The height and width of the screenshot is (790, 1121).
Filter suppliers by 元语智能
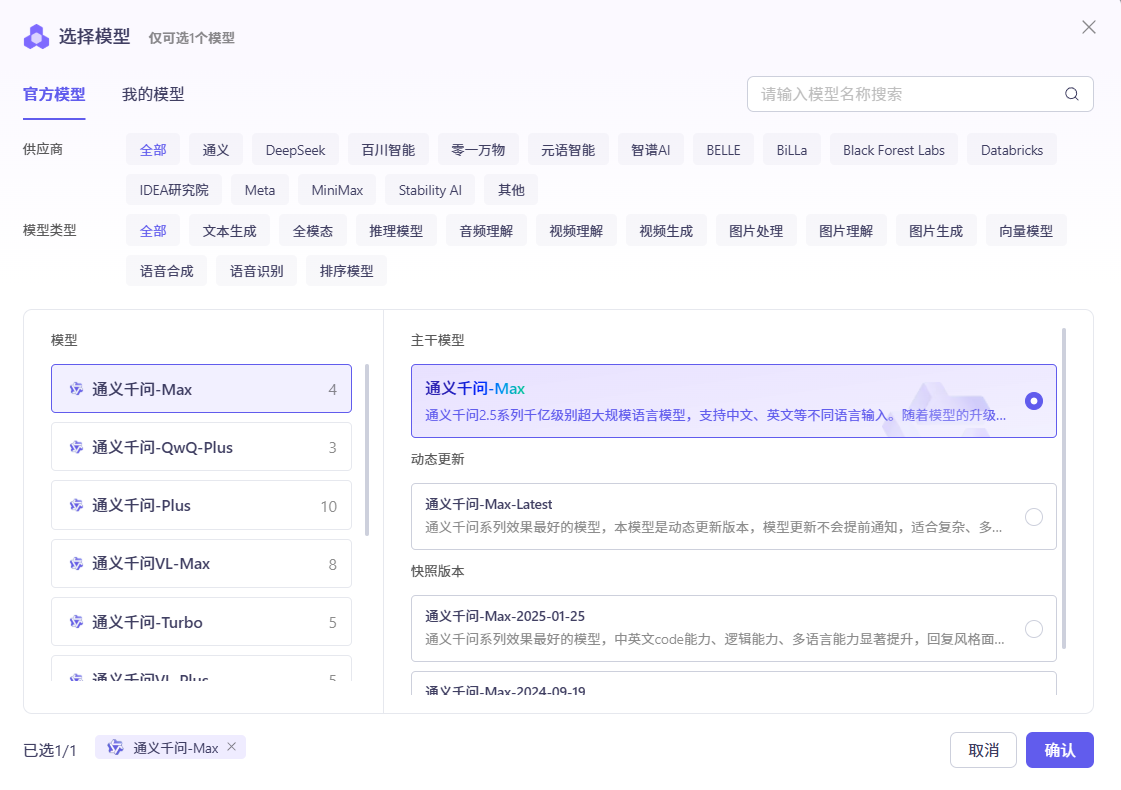coord(568,149)
